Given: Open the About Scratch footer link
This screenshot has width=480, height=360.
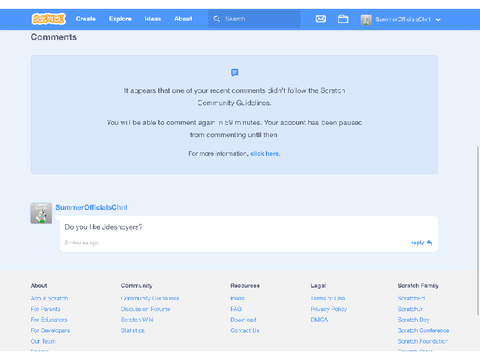Looking at the screenshot, I should pos(49,298).
